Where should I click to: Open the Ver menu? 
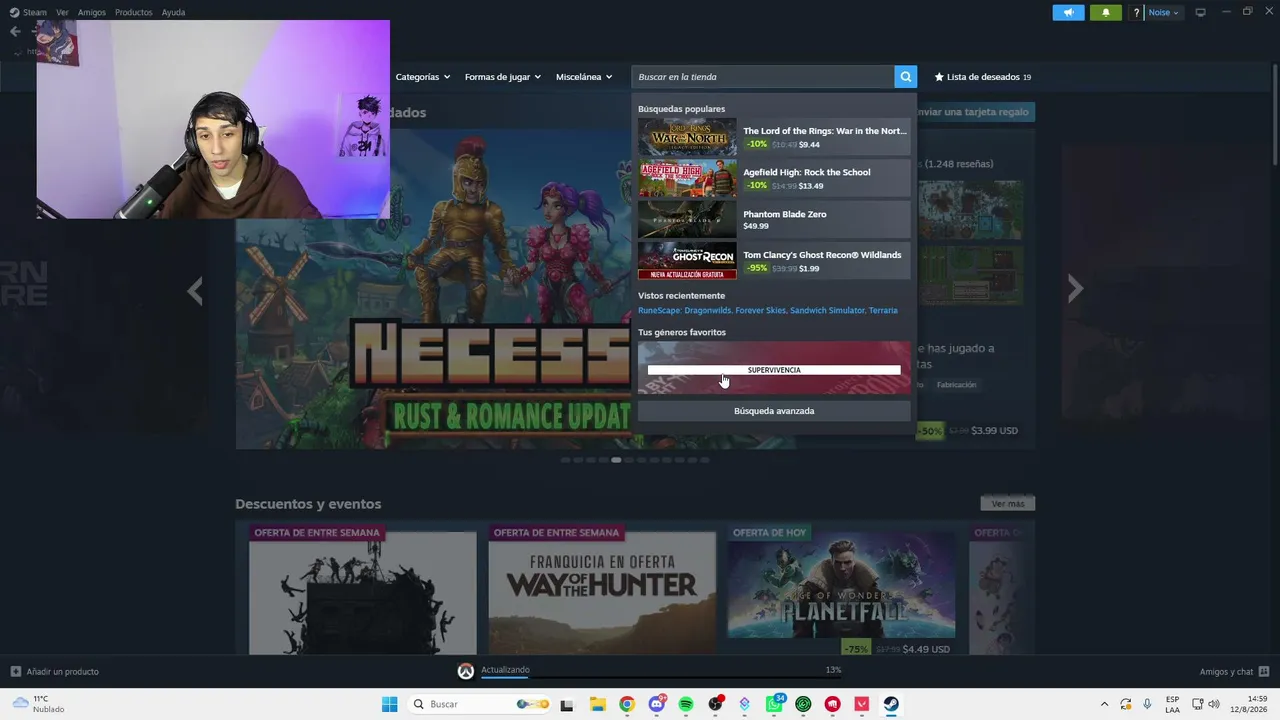62,12
